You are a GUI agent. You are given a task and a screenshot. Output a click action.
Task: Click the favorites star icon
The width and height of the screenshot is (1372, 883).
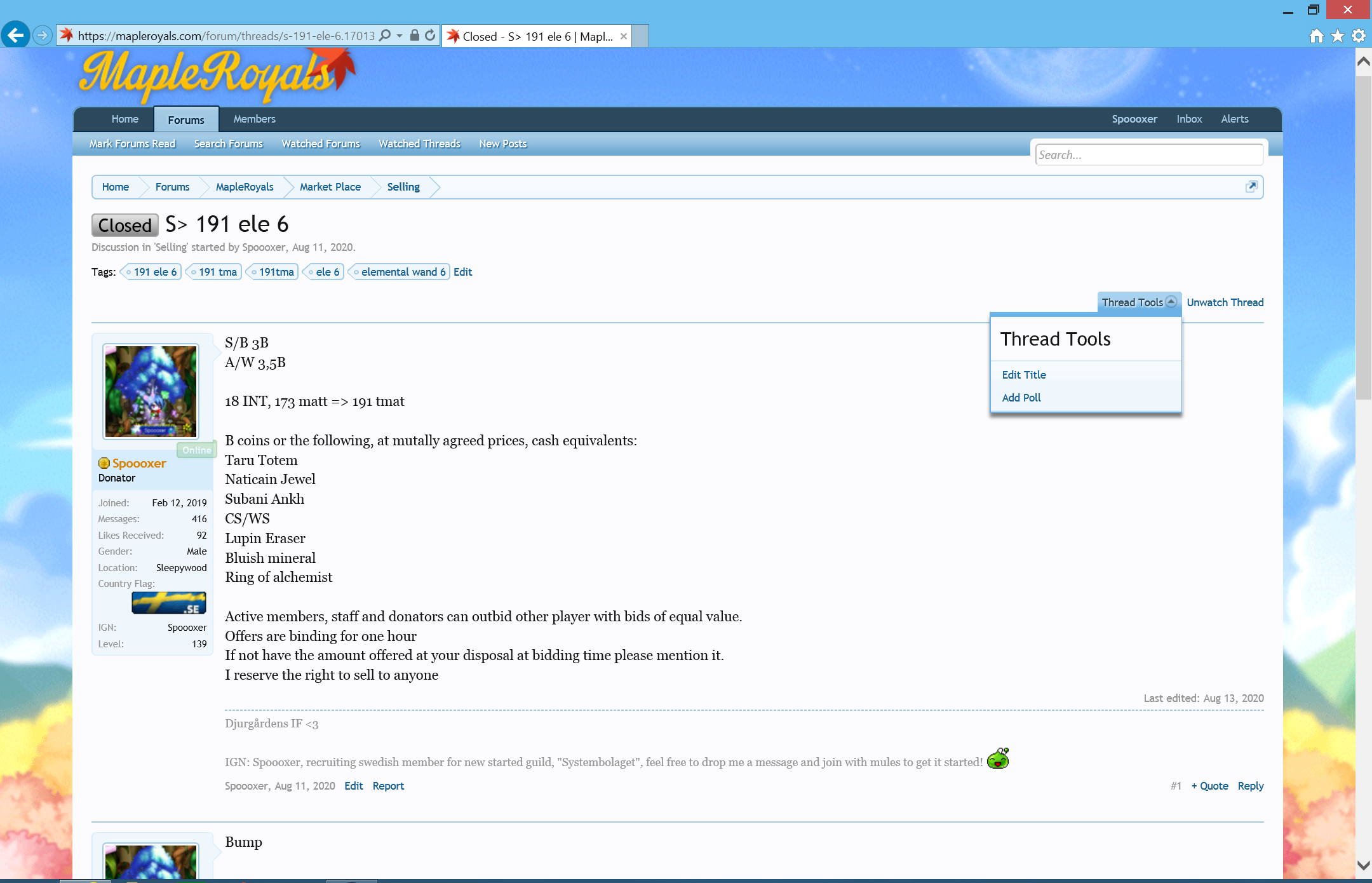pyautogui.click(x=1338, y=36)
